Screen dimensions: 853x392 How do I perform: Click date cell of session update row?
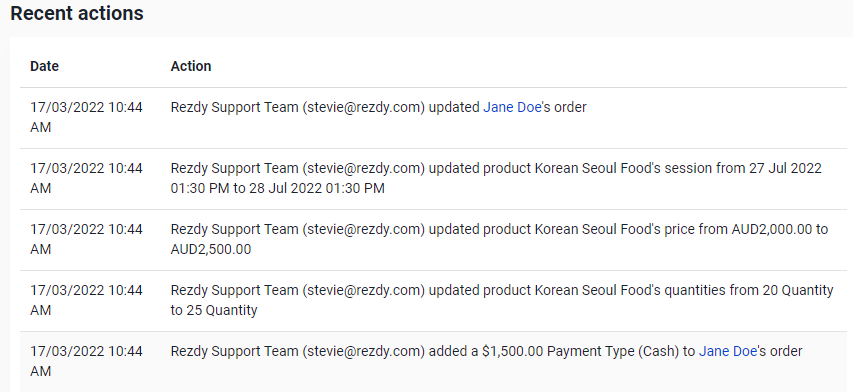point(86,178)
